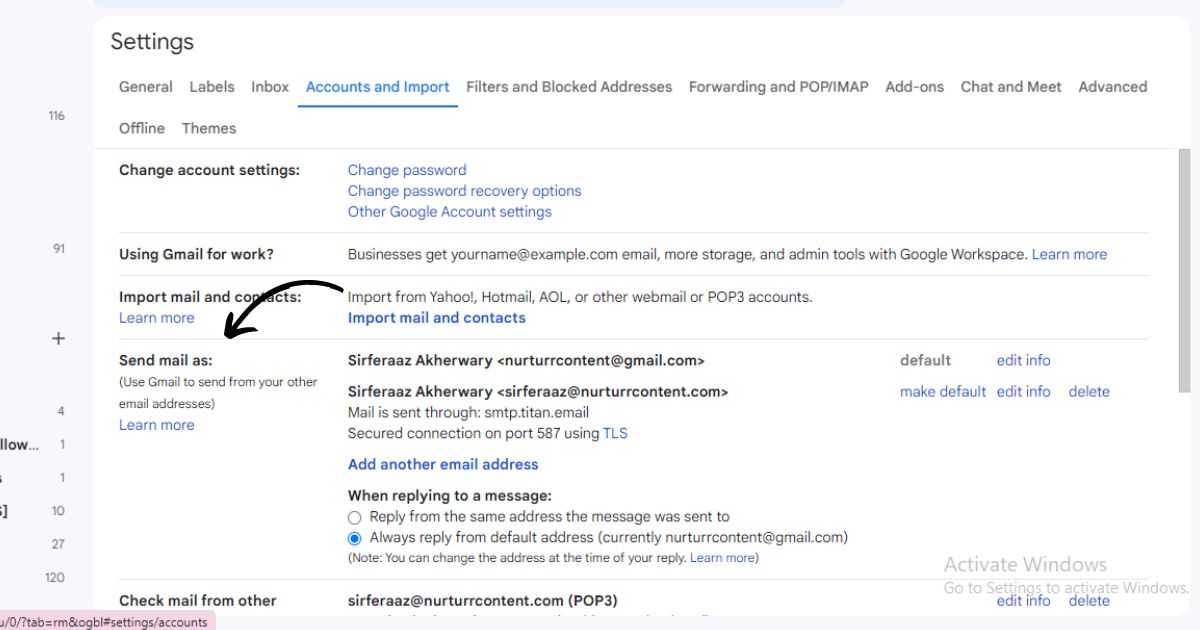The width and height of the screenshot is (1200, 630).
Task: Open the Offline settings tab
Action: [x=142, y=128]
